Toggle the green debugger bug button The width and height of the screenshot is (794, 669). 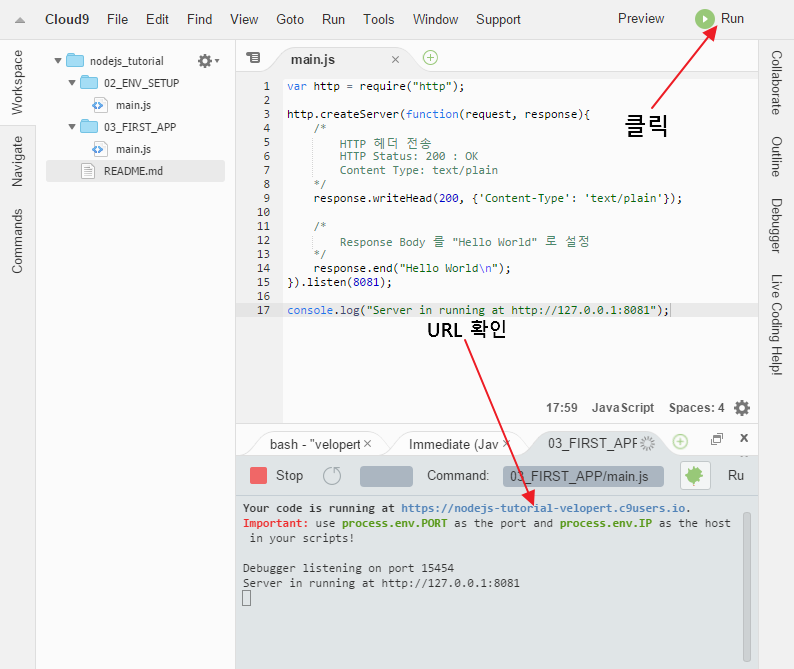695,476
